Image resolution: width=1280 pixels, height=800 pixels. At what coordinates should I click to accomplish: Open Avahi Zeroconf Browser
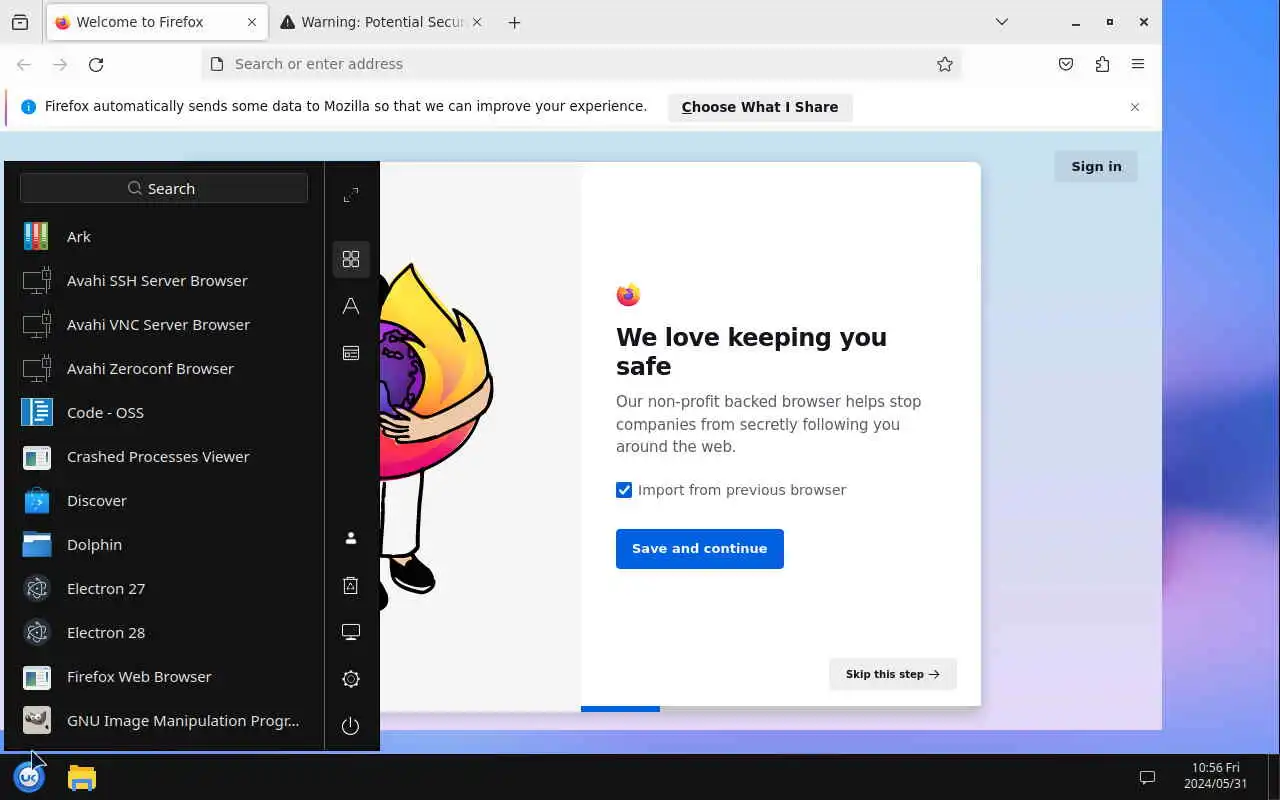tap(164, 369)
